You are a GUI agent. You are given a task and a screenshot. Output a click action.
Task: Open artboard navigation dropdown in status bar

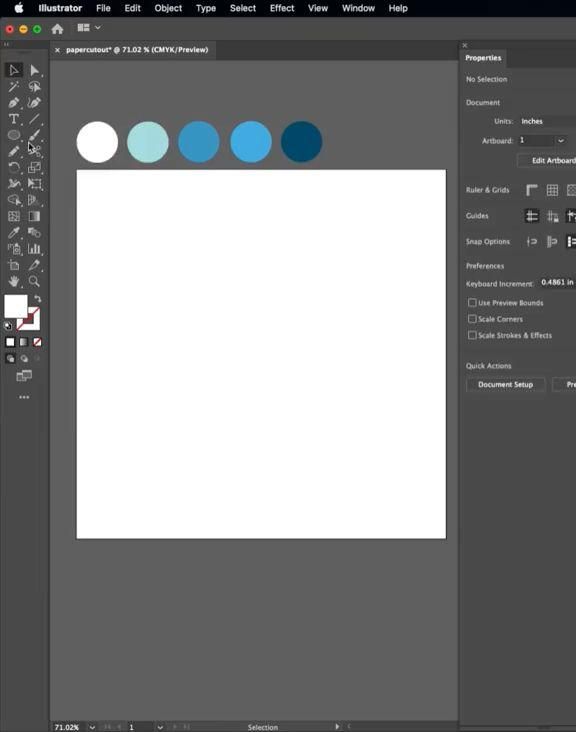point(160,727)
